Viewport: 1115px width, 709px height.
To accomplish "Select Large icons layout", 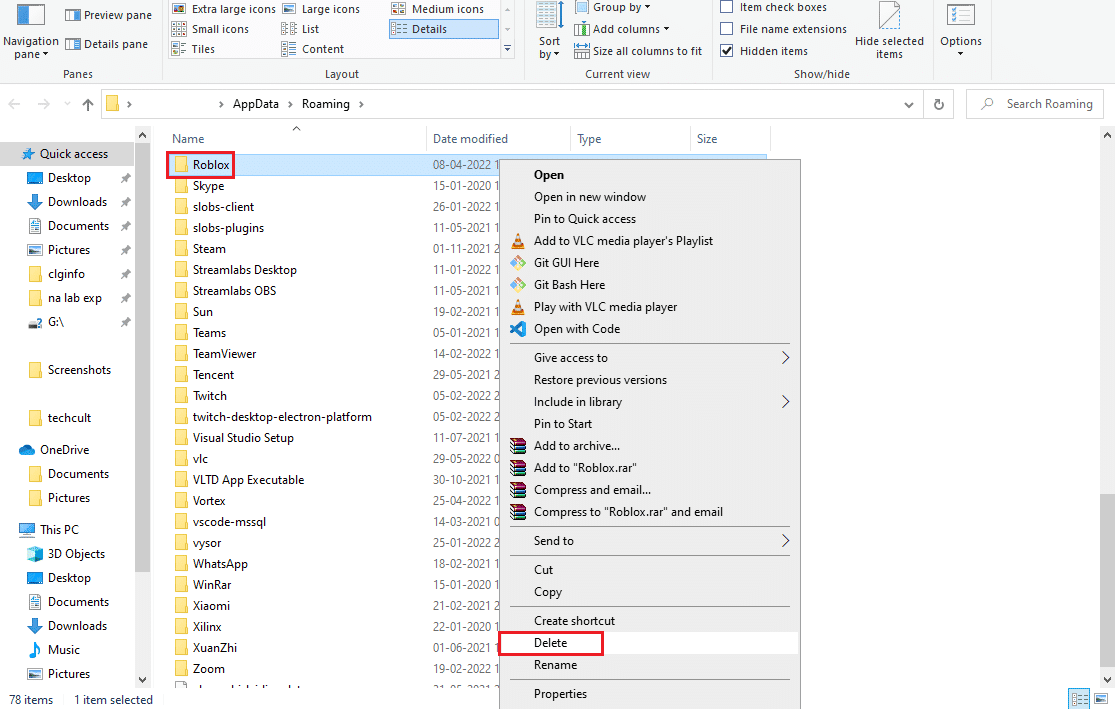I will pos(321,9).
